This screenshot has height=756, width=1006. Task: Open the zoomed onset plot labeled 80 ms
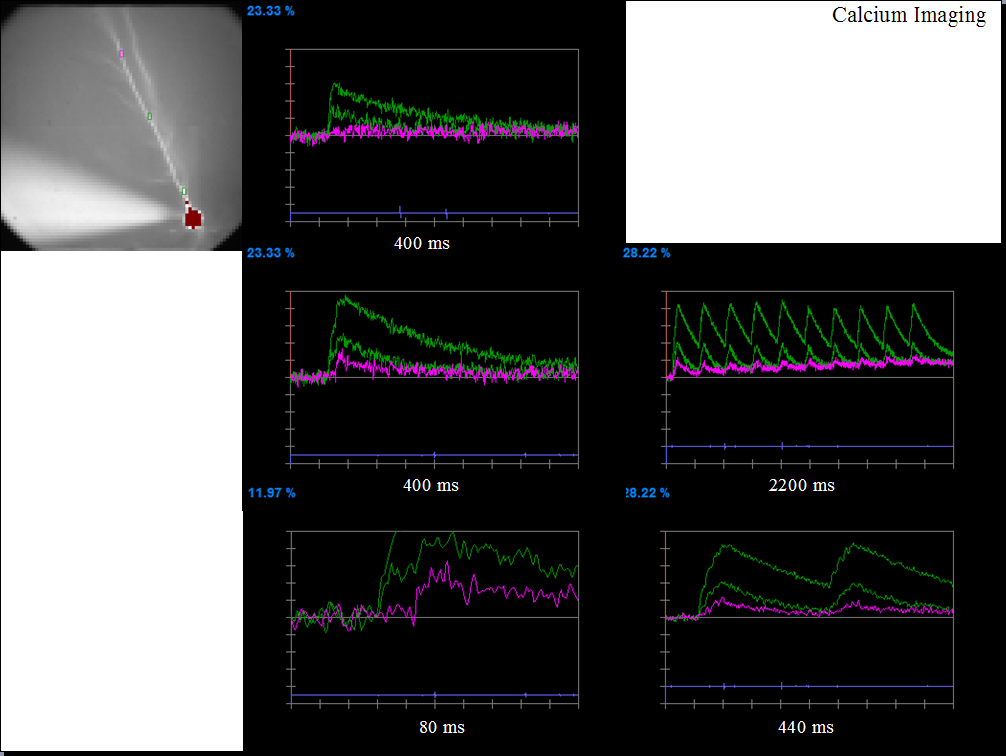(x=435, y=619)
